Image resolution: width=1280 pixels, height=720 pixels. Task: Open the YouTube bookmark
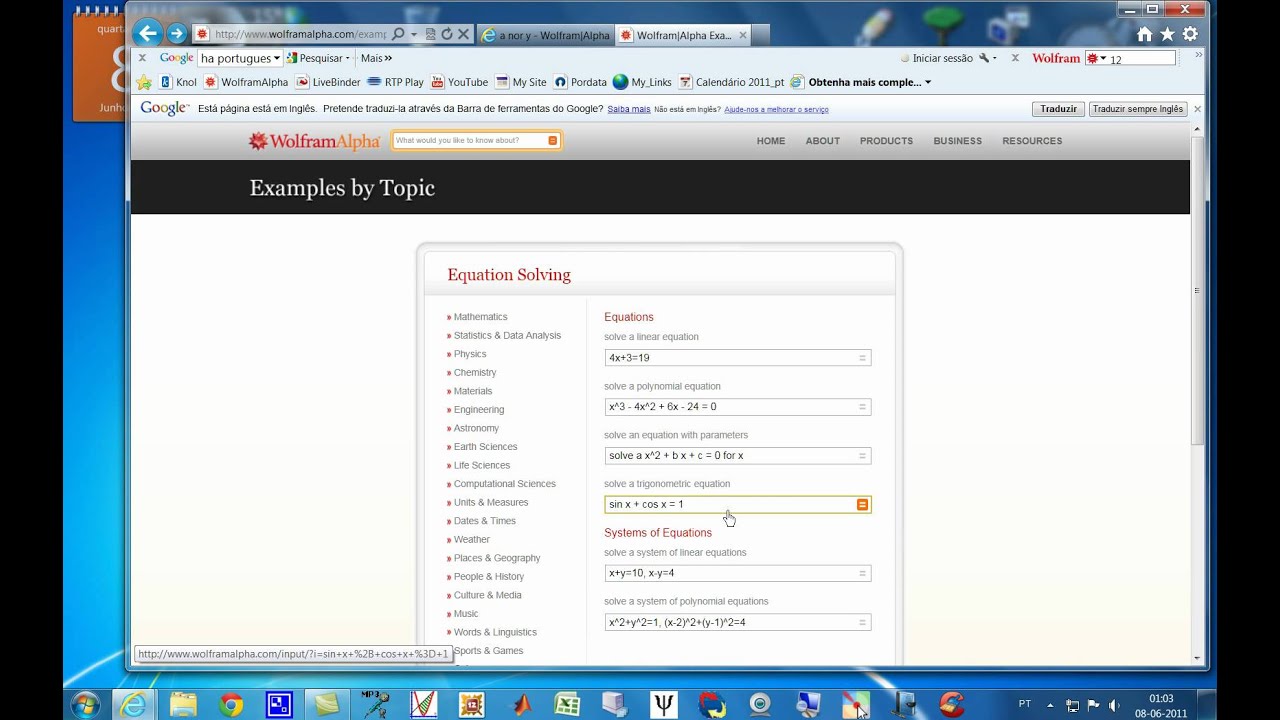tap(460, 82)
